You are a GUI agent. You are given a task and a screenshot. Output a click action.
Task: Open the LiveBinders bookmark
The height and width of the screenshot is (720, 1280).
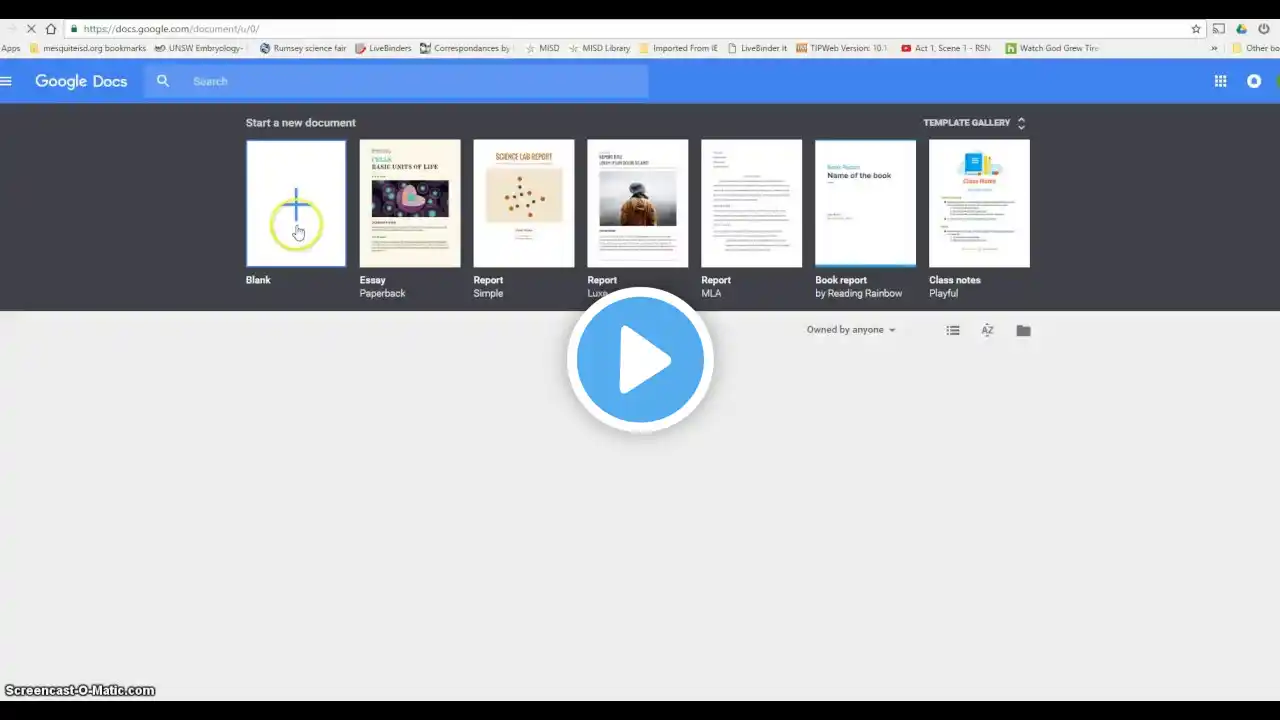click(x=383, y=48)
